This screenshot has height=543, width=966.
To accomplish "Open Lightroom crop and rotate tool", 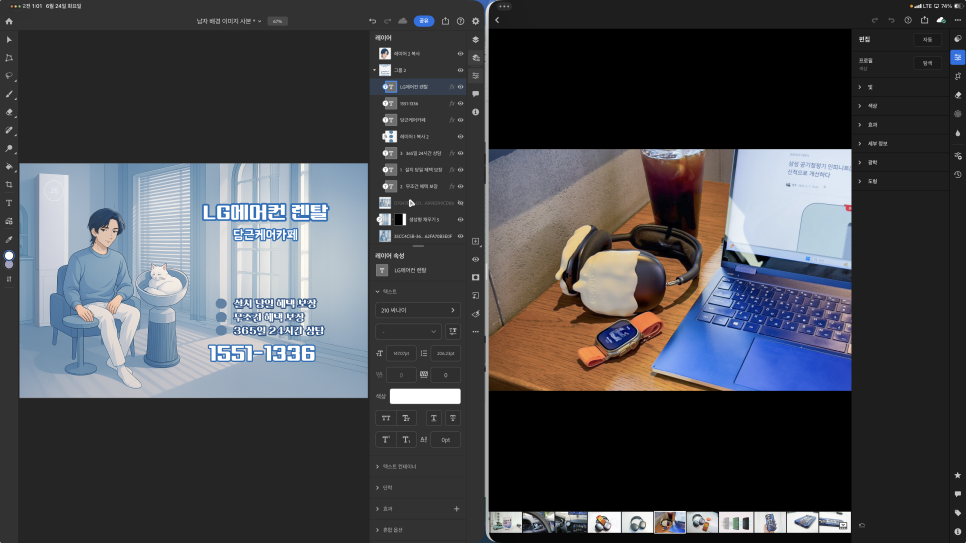I will click(x=957, y=76).
